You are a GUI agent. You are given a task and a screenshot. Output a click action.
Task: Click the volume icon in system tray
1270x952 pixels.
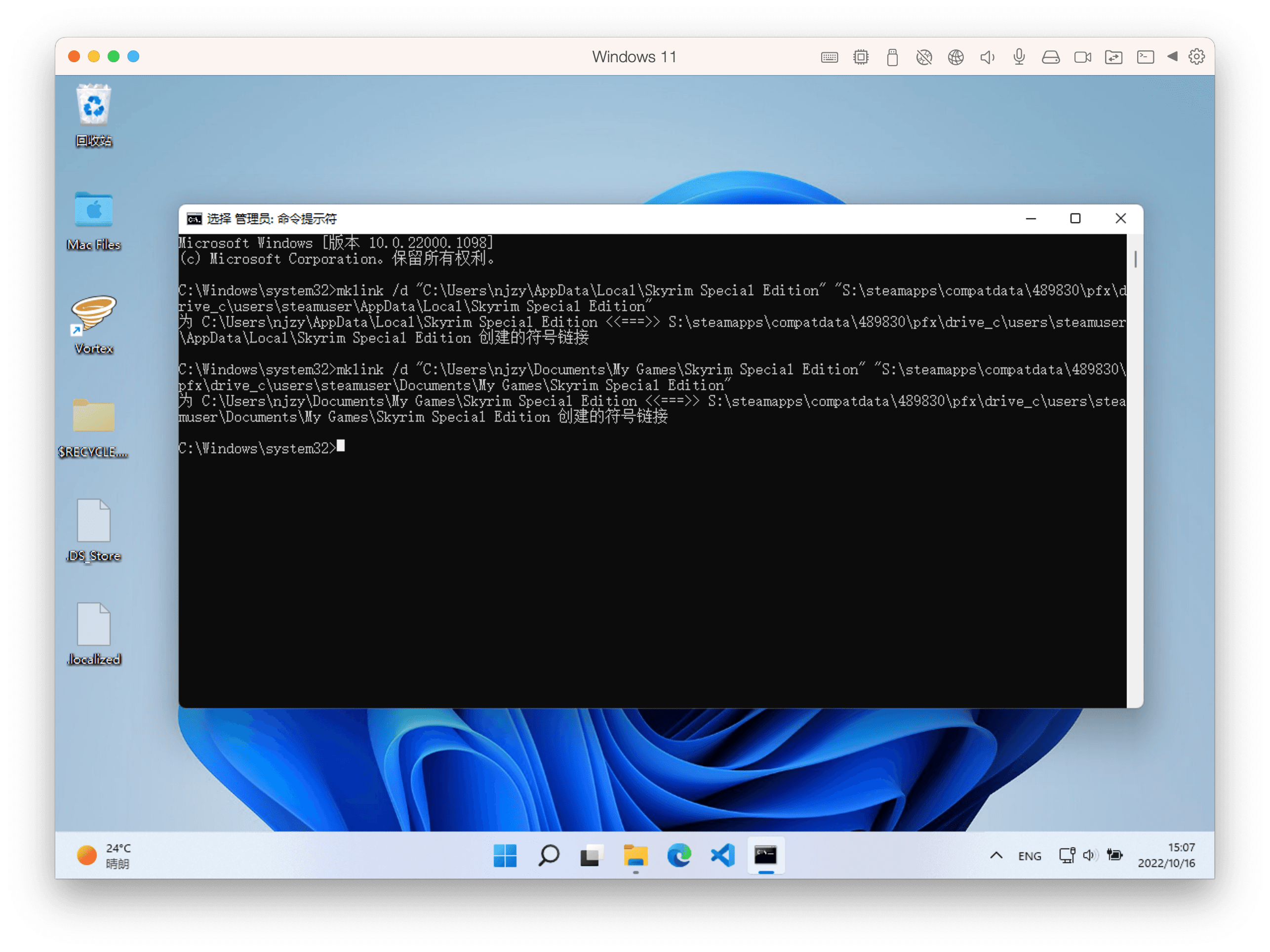tap(1090, 856)
